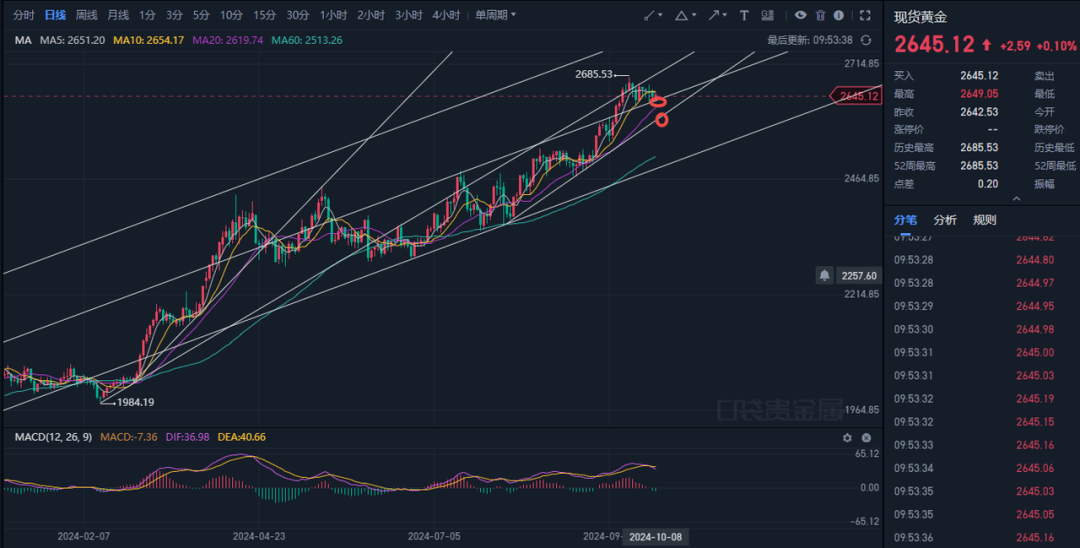The width and height of the screenshot is (1080, 548).
Task: Select the 15分 timeframe button
Action: pyautogui.click(x=264, y=15)
